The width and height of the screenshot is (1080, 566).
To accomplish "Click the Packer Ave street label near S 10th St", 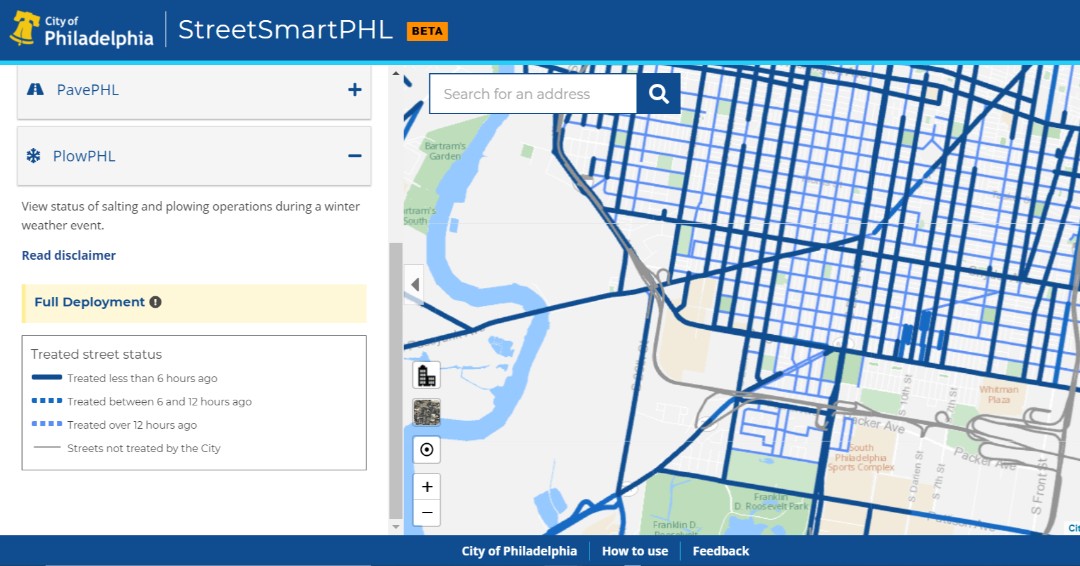I will click(x=875, y=423).
